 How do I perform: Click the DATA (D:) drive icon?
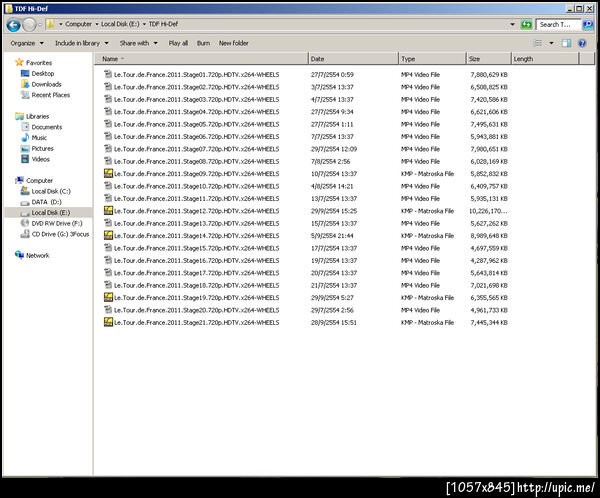point(25,202)
